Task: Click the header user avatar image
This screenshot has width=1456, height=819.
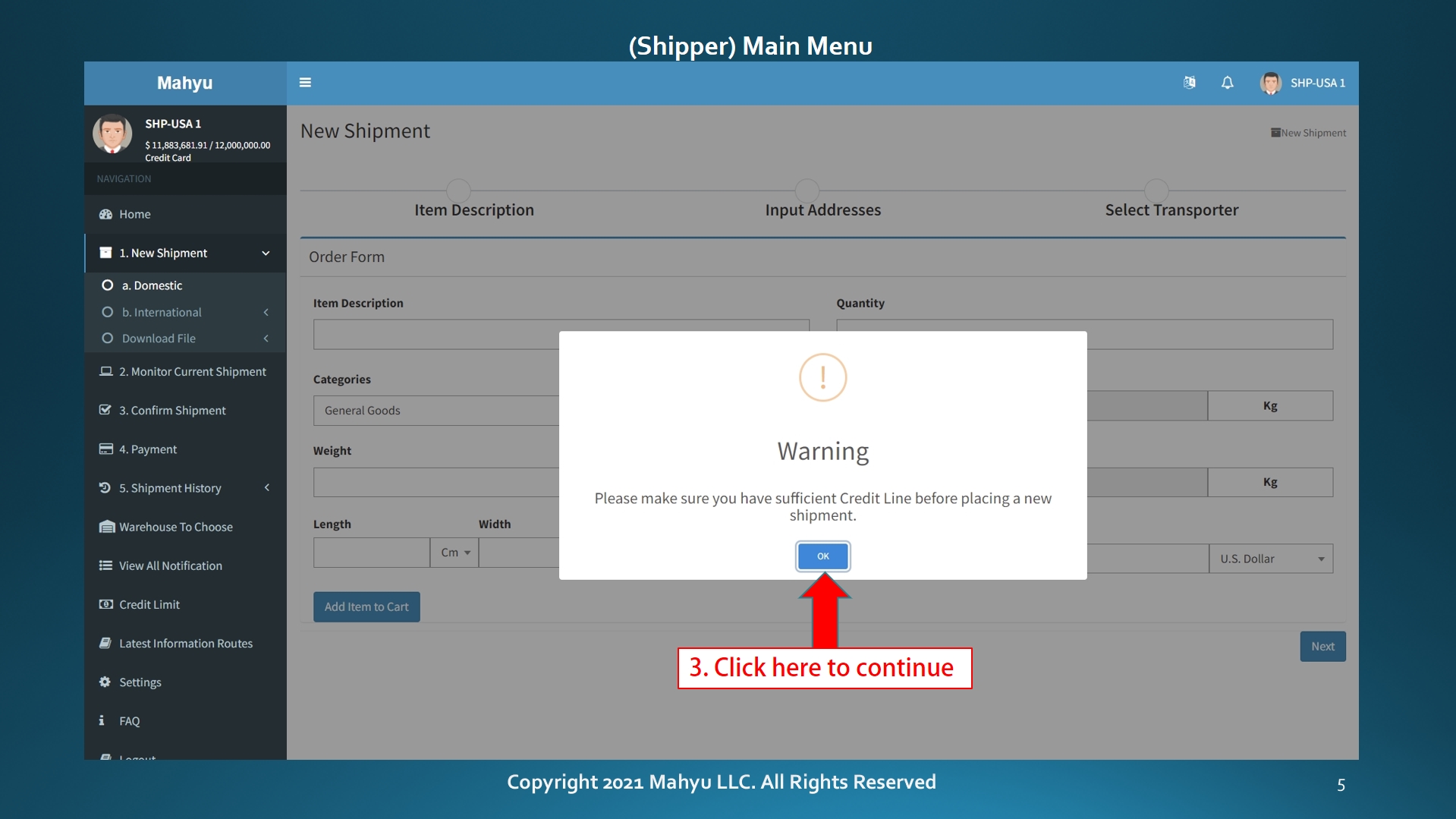Action: tap(1270, 83)
